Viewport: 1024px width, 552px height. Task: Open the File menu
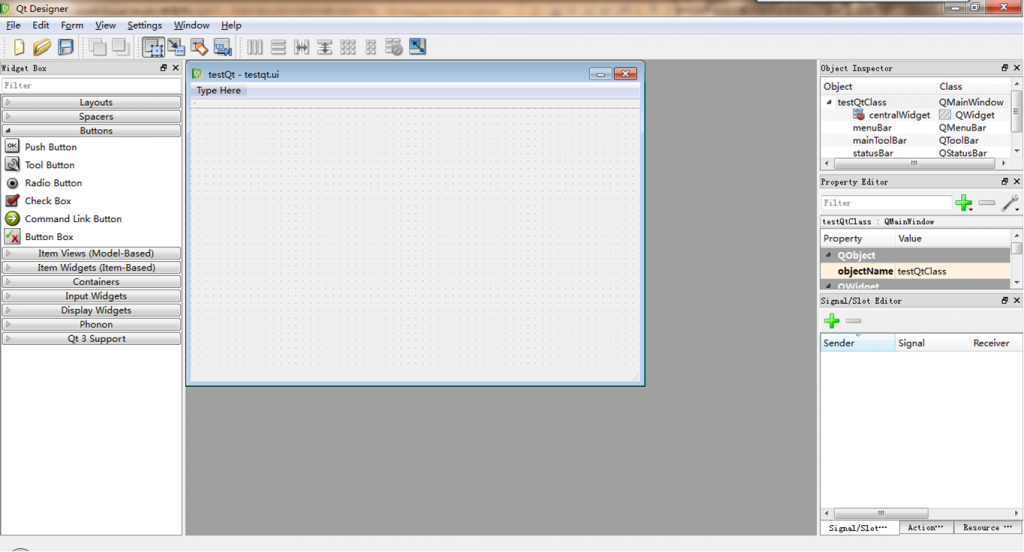[13, 25]
